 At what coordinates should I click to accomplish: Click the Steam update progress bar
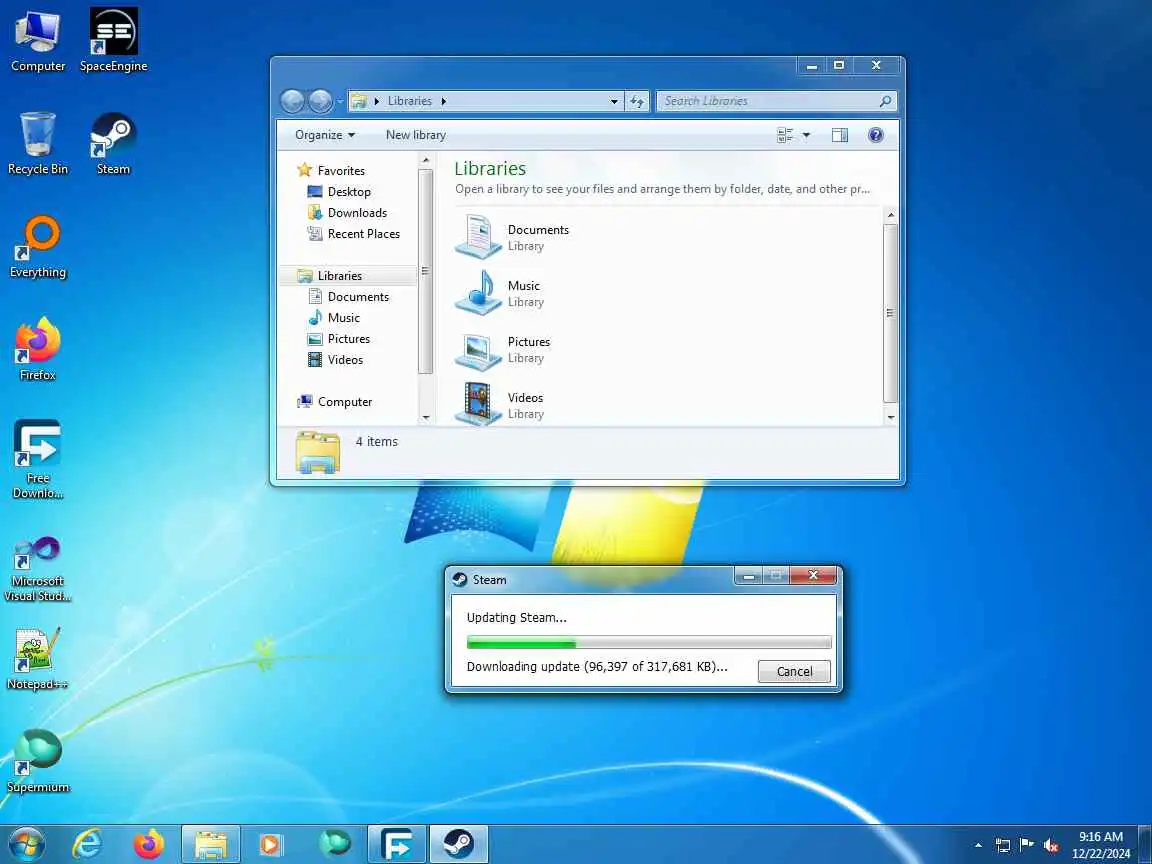tap(649, 642)
